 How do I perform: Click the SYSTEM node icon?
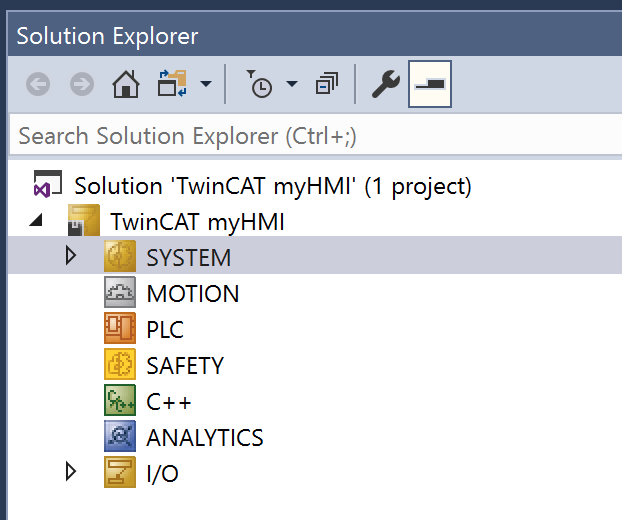coord(120,256)
